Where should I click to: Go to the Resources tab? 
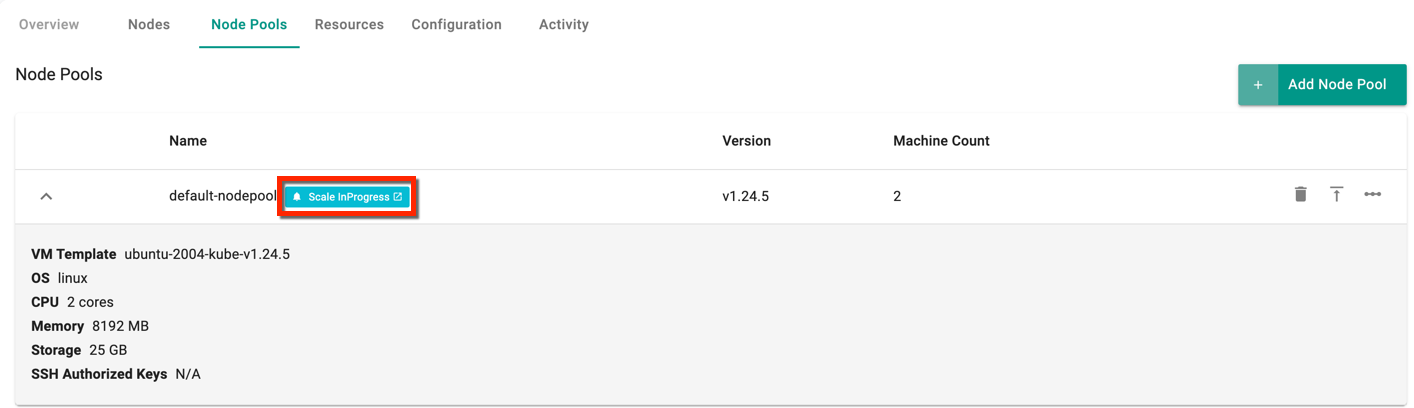tap(349, 24)
